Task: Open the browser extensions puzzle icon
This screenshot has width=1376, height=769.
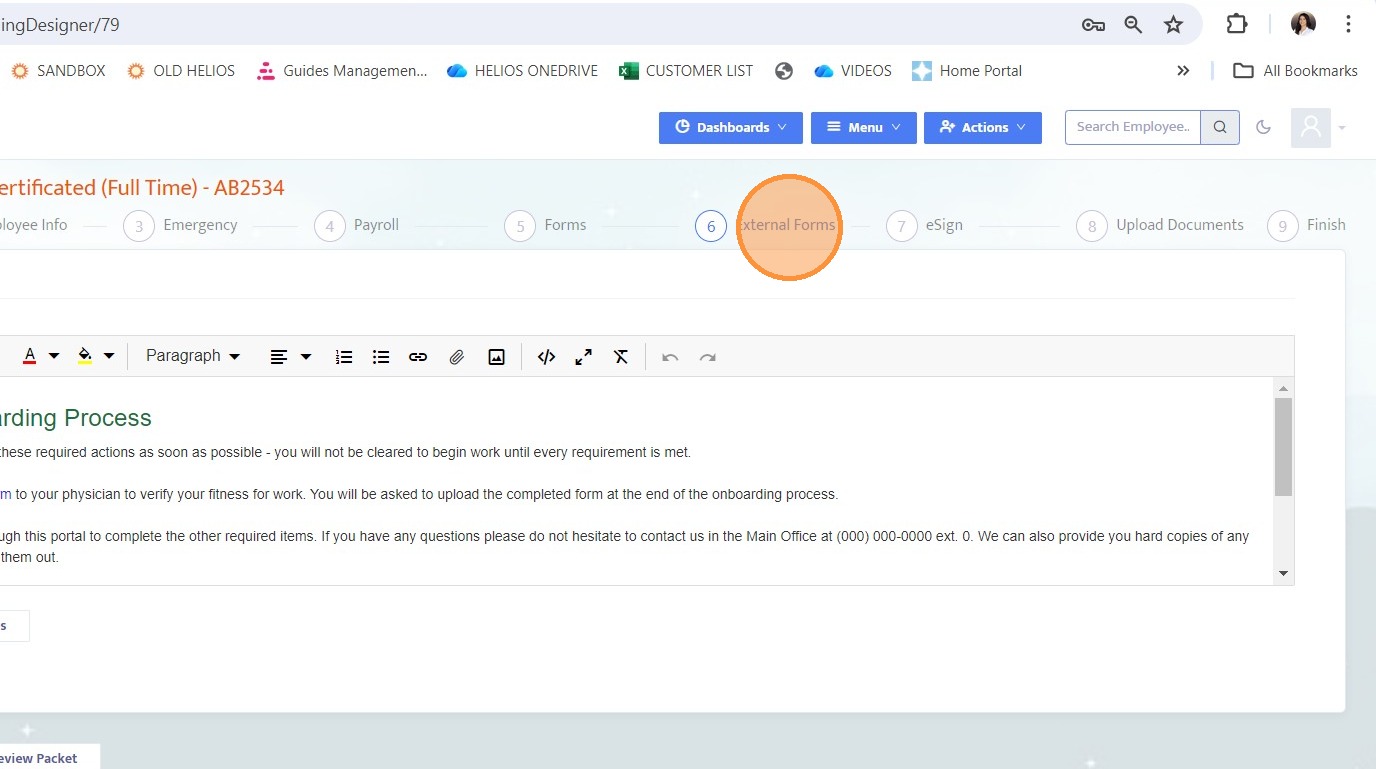Action: click(1237, 24)
